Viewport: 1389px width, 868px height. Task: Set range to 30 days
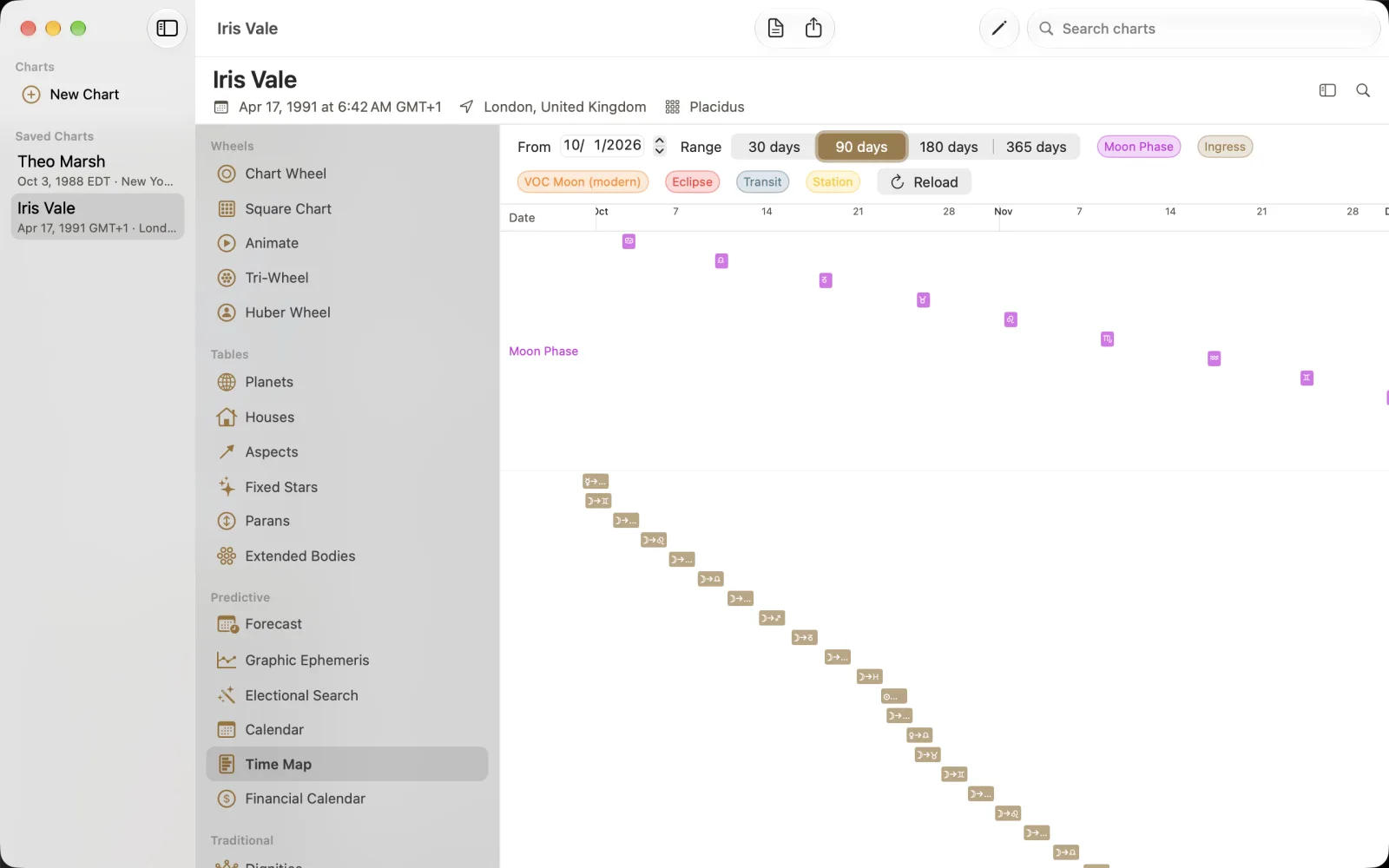[x=774, y=147]
